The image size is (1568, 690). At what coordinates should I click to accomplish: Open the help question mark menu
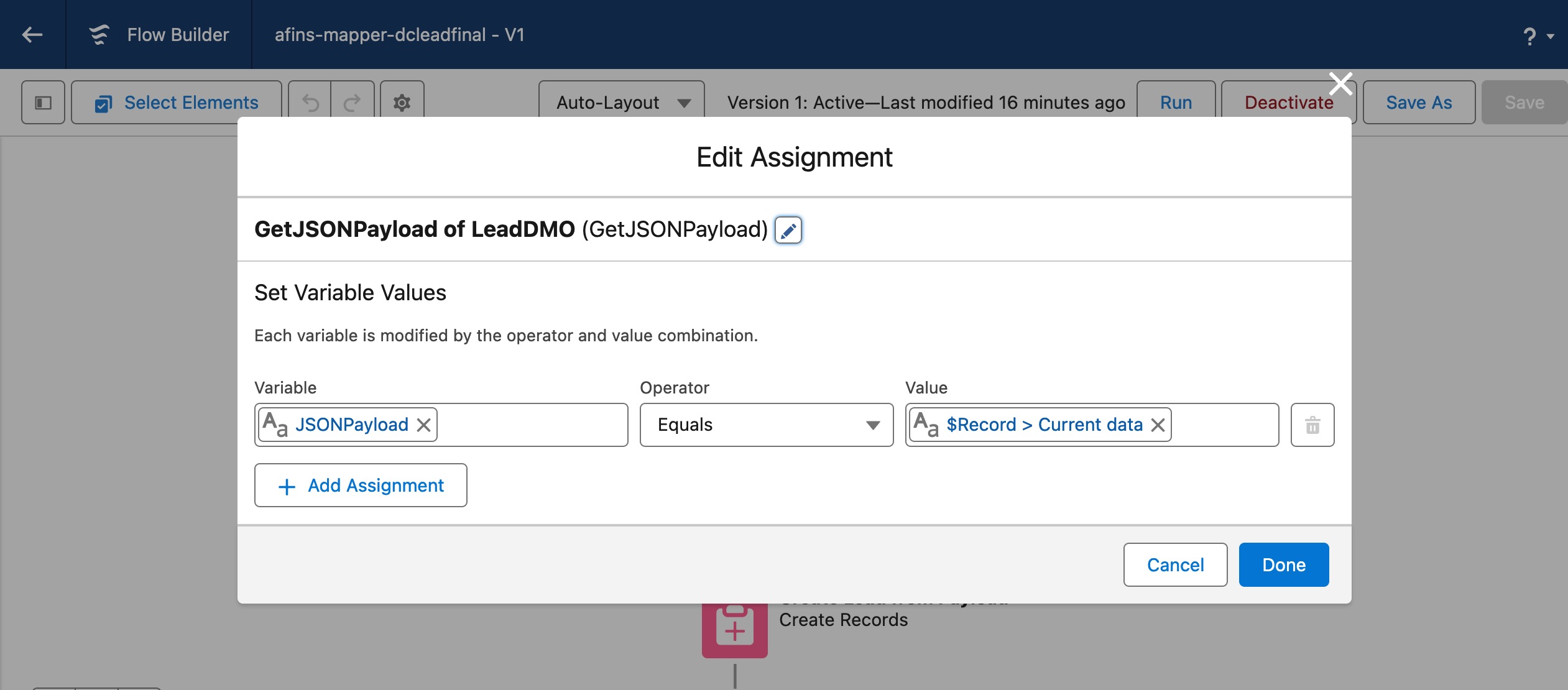click(1536, 36)
